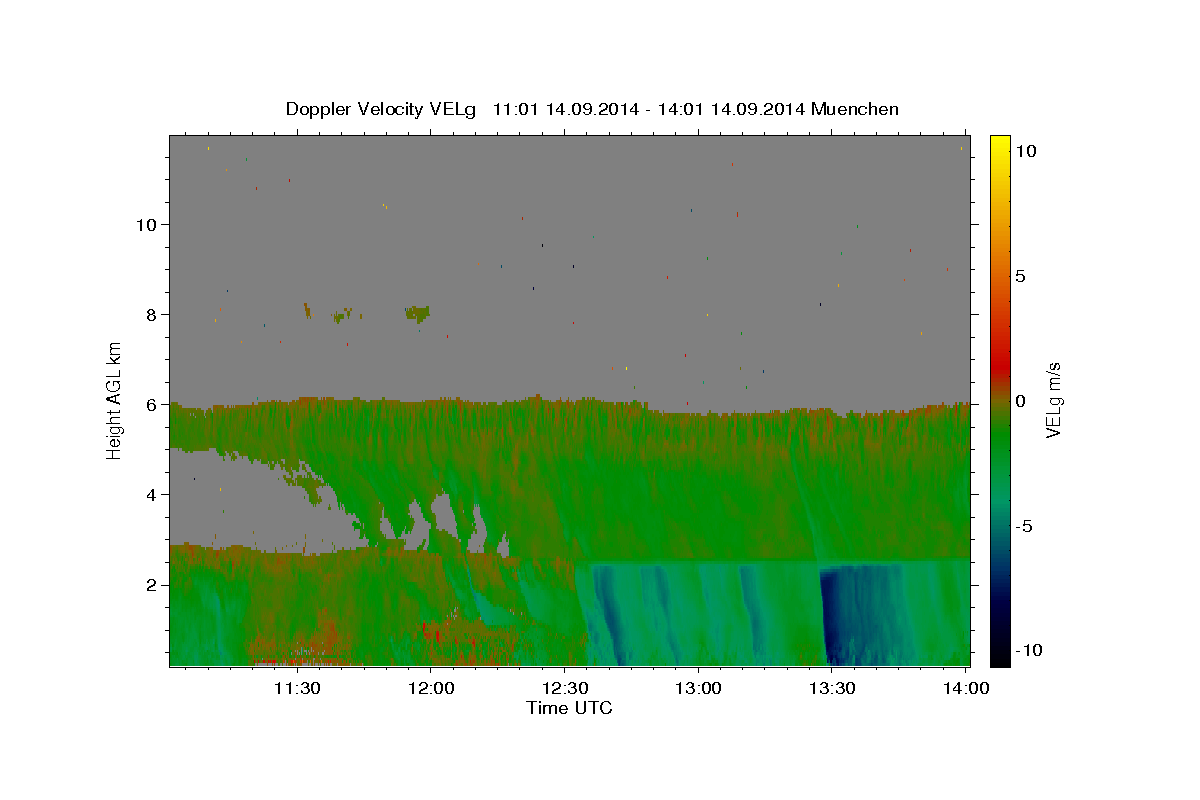
Task: Click the colorbar value 10 label
Action: click(1025, 150)
